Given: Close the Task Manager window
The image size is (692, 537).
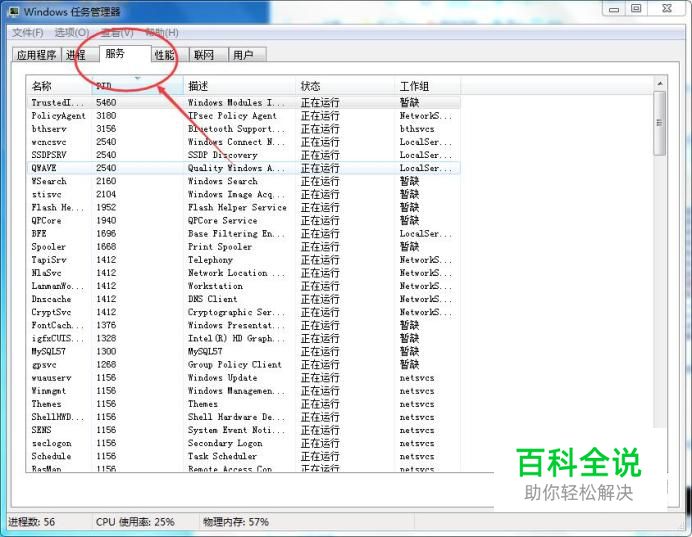Looking at the screenshot, I should [x=667, y=9].
